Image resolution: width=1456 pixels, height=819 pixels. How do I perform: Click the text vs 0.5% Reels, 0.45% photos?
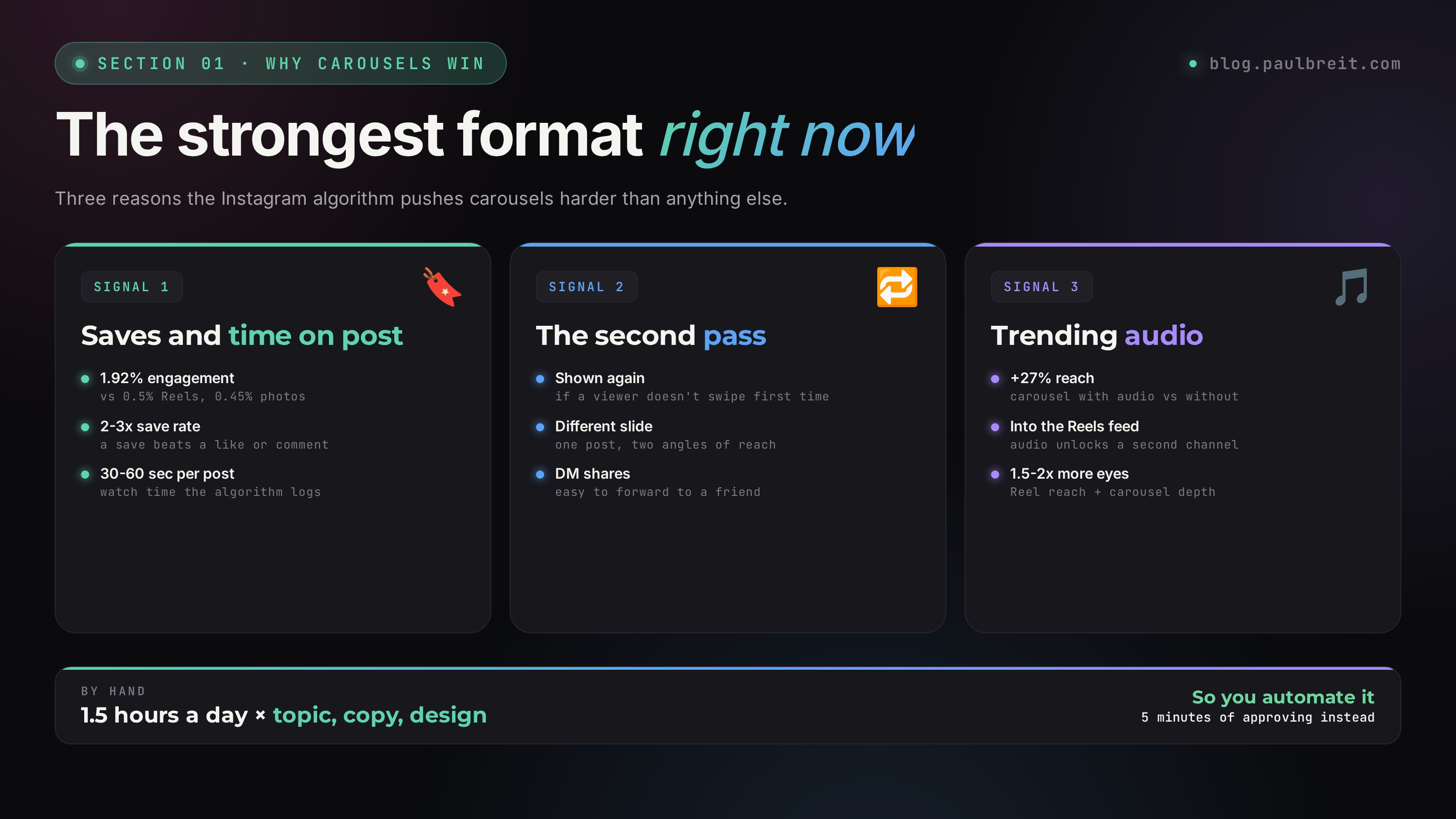point(202,397)
